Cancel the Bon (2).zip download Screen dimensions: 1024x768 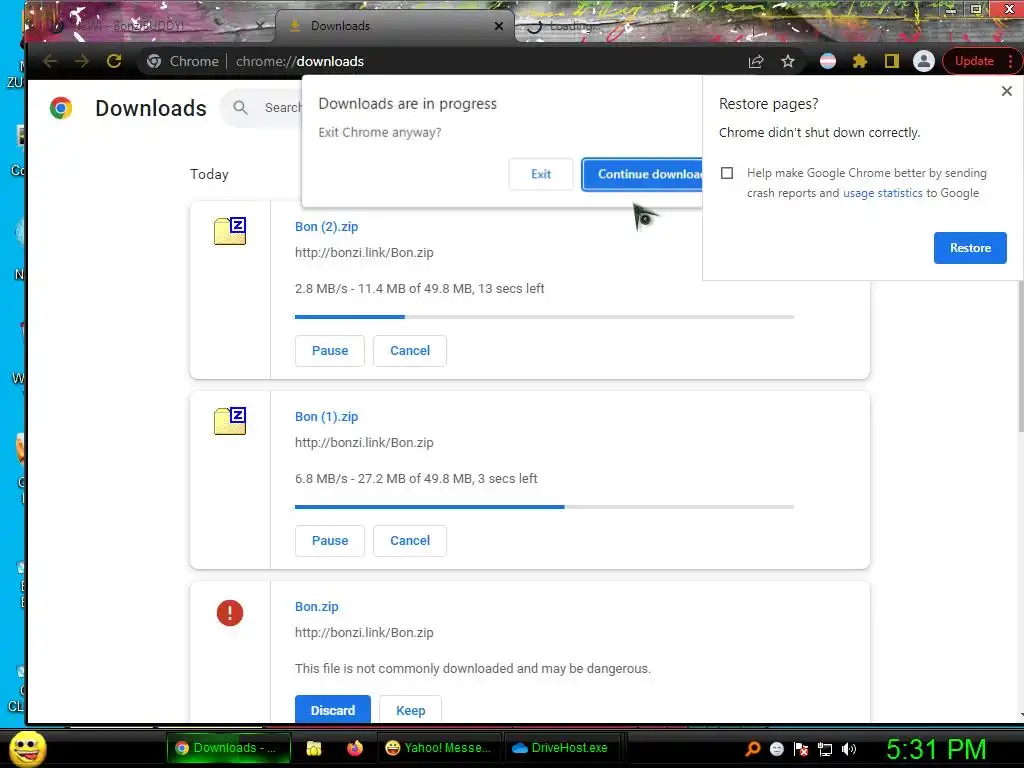410,351
